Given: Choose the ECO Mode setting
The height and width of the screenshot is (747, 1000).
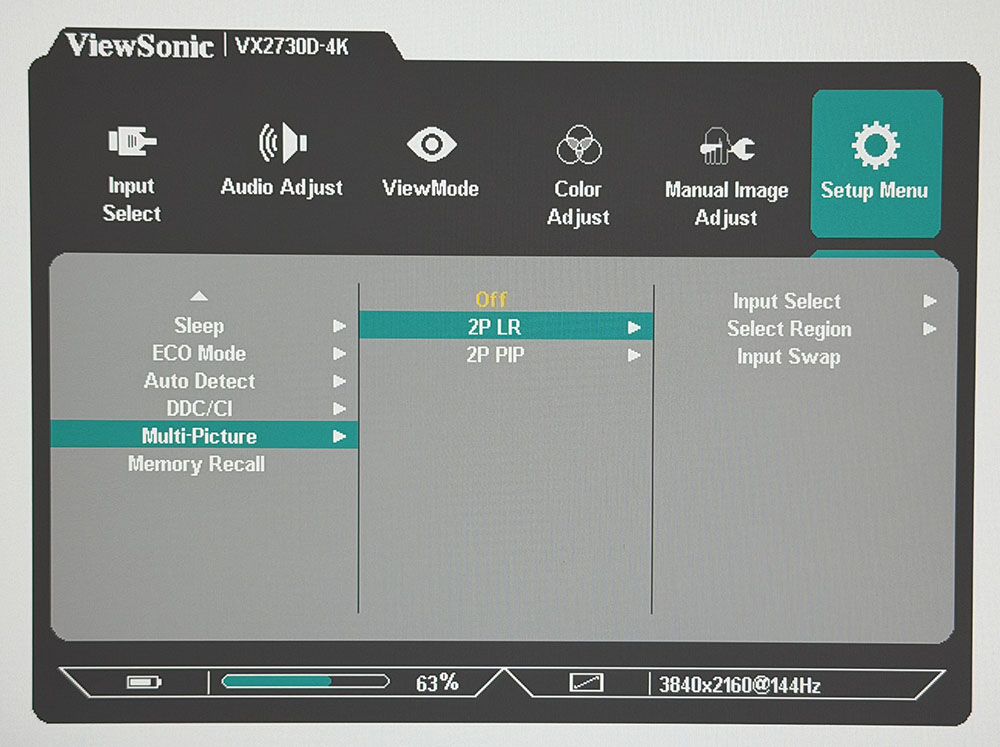Looking at the screenshot, I should 199,353.
